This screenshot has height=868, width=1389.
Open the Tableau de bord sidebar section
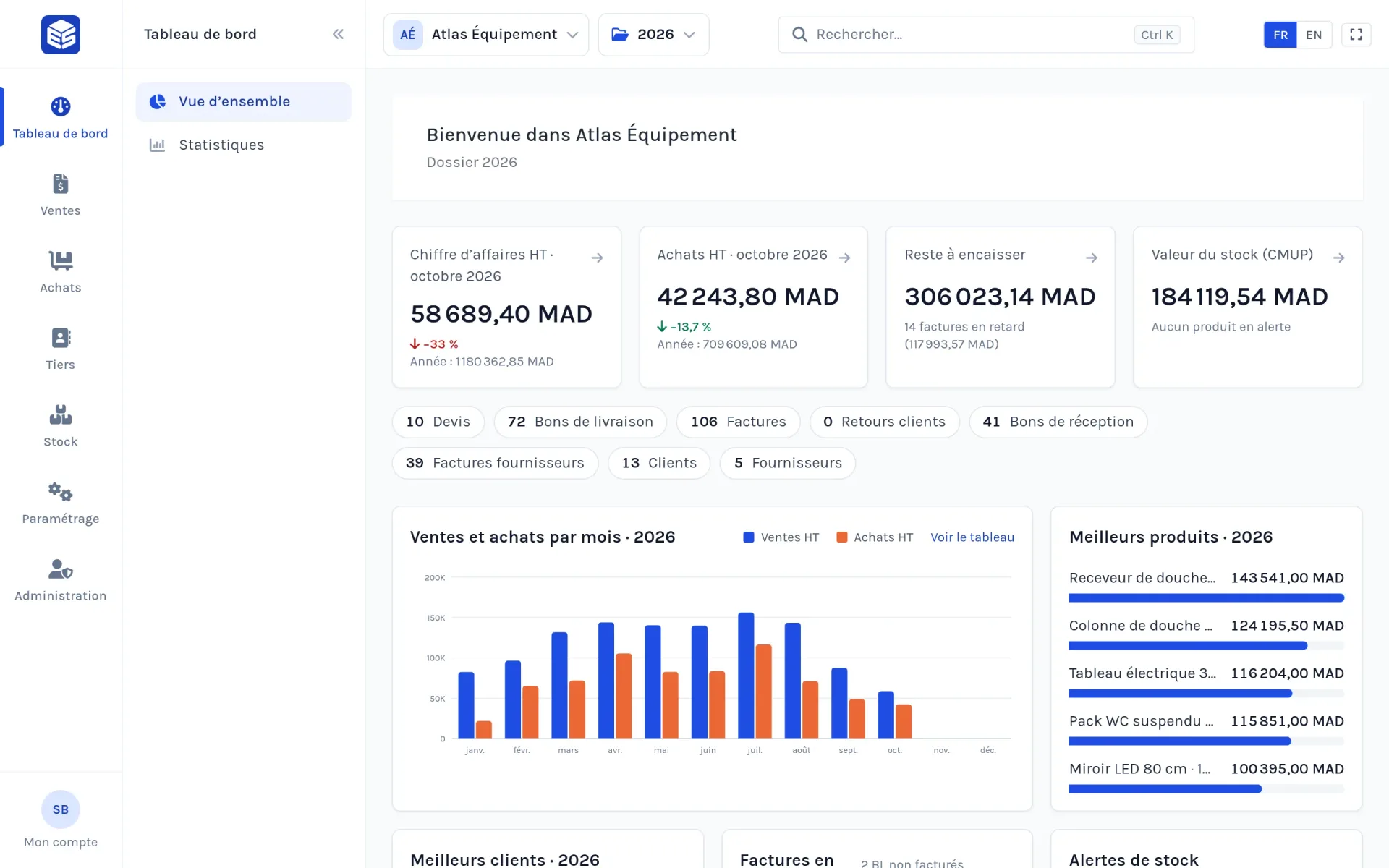point(61,117)
